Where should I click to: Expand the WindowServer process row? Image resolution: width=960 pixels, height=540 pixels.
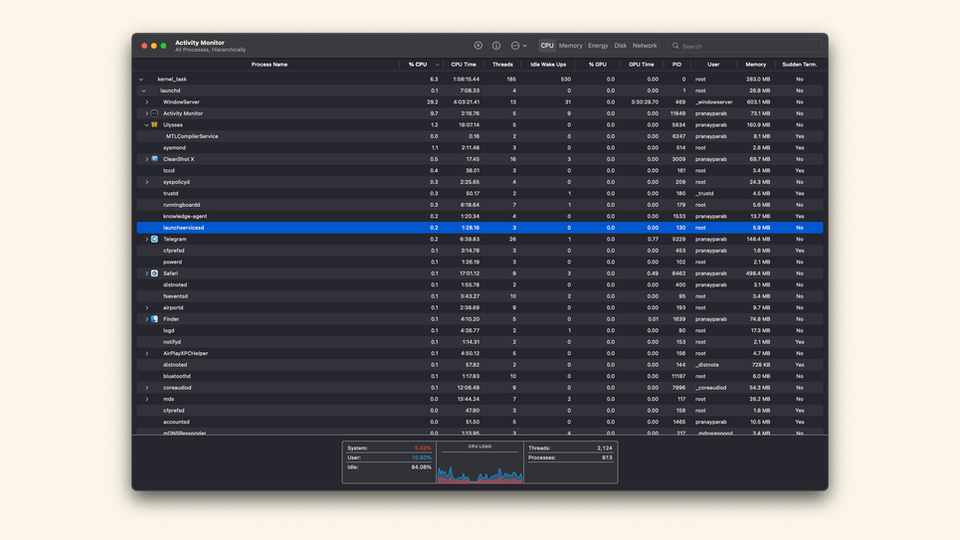click(x=147, y=102)
